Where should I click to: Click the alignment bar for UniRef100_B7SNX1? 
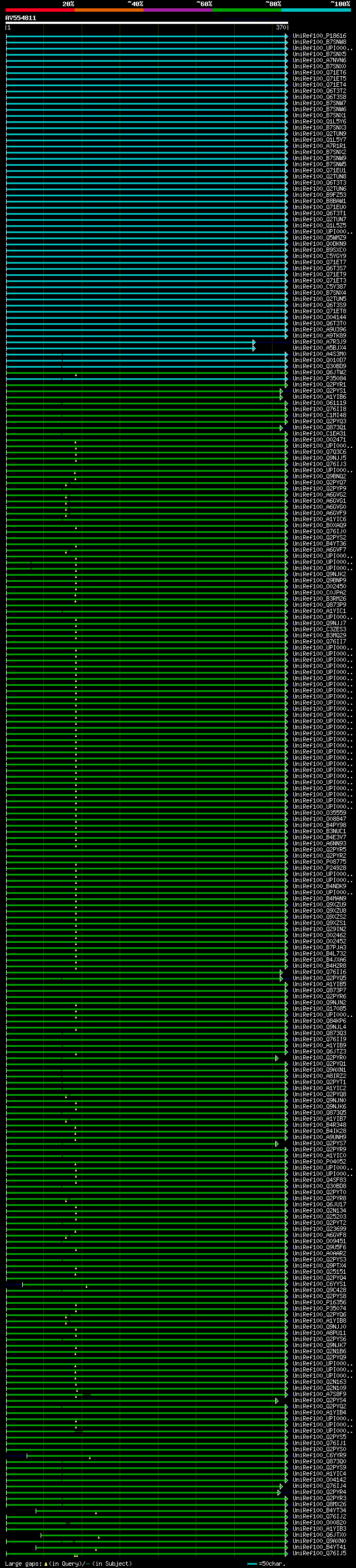[146, 116]
